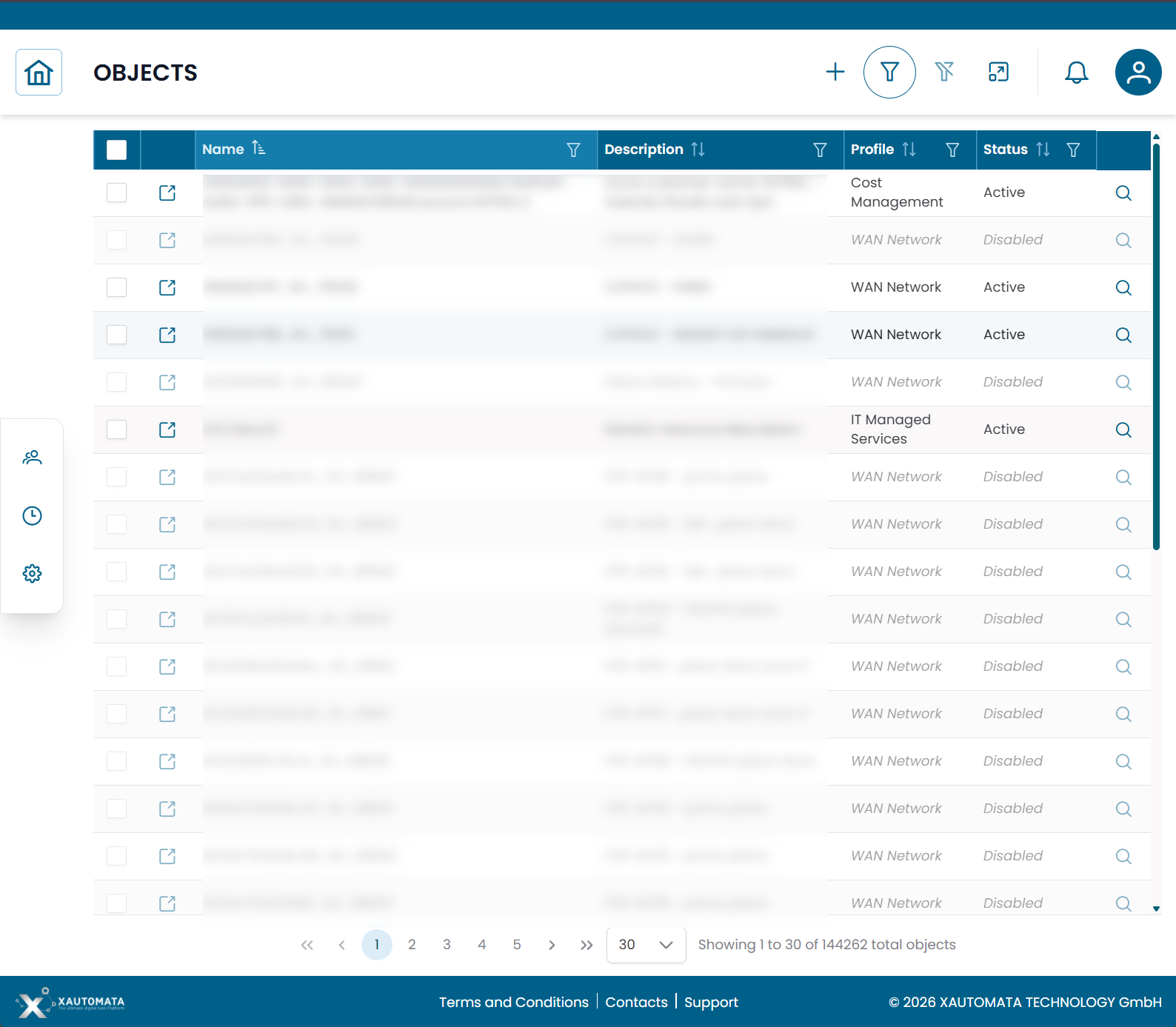Tick checkbox of highlighted Active WAN Network row
This screenshot has width=1176, height=1027.
[x=117, y=335]
